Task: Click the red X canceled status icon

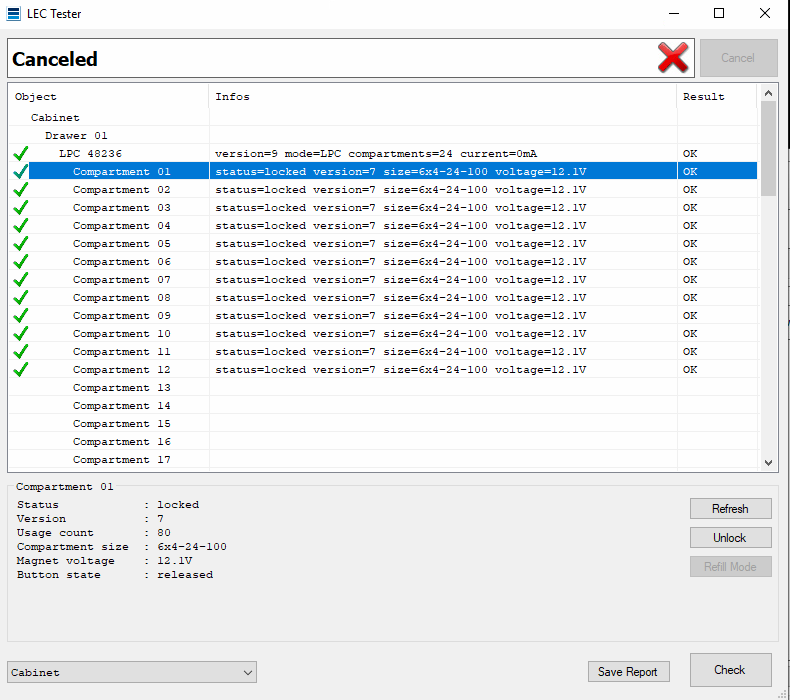Action: point(673,58)
